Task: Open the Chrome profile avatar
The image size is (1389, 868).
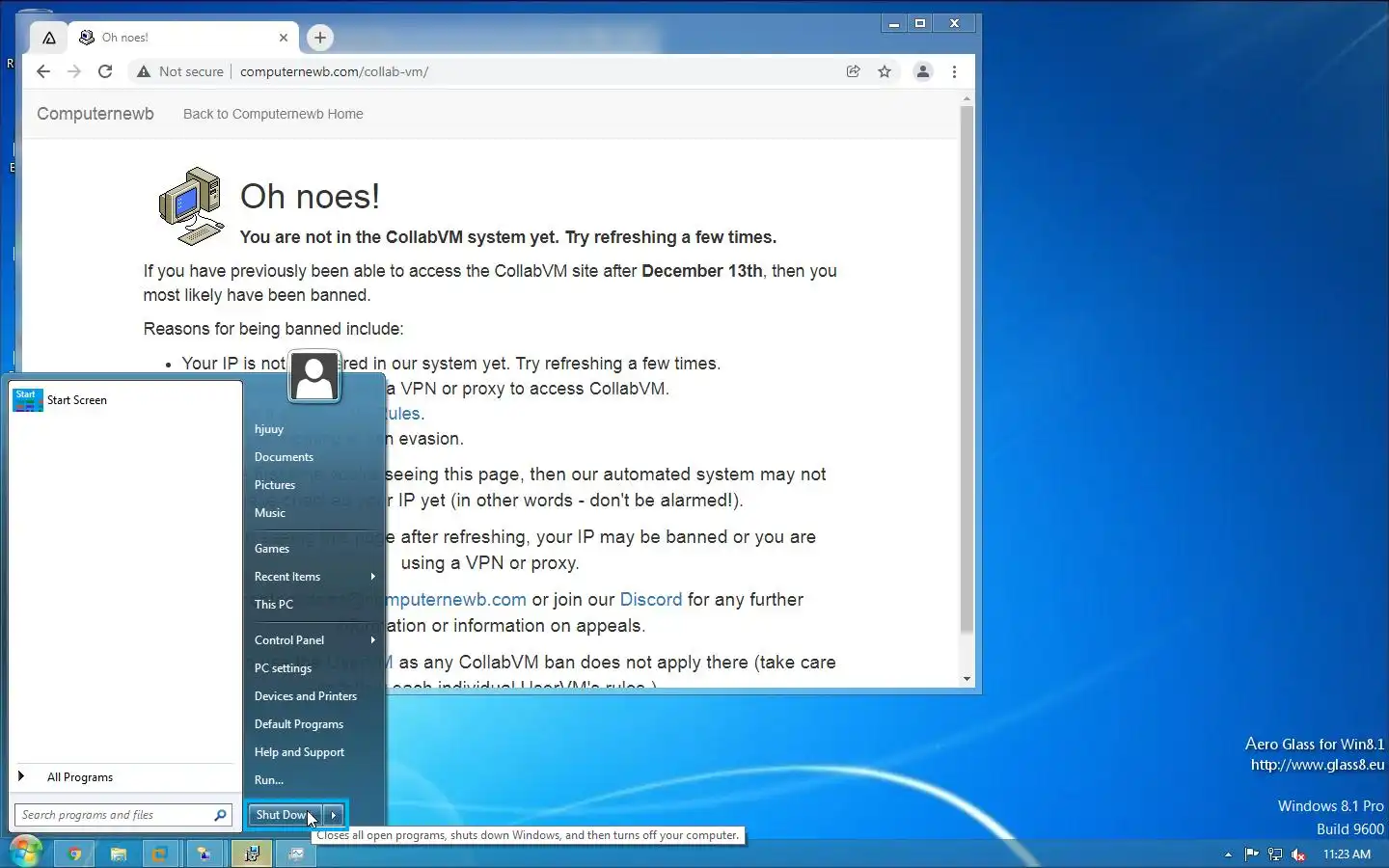Action: coord(923,71)
